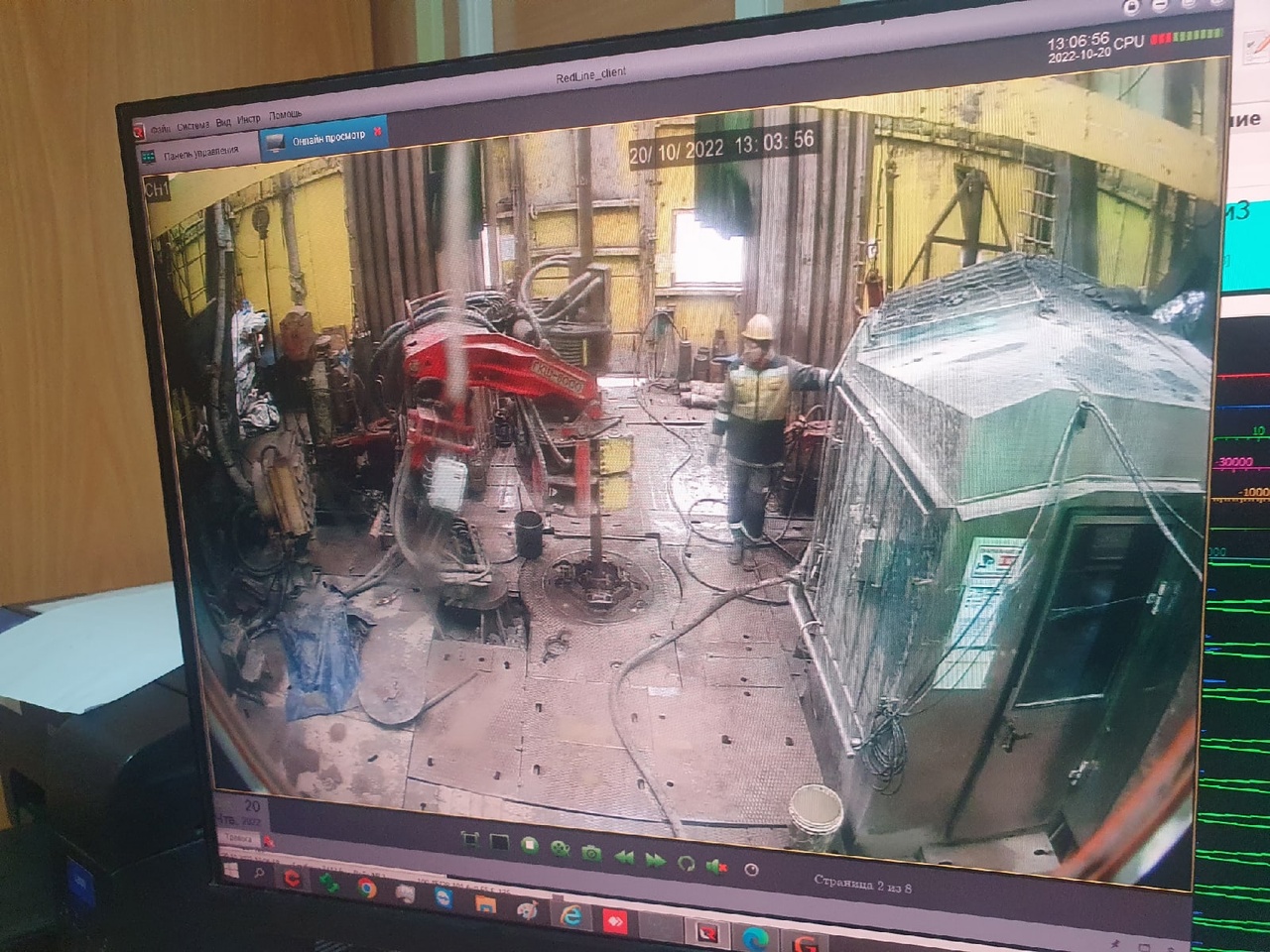This screenshot has width=1270, height=952.
Task: Click the 13:06:56 clock readout
Action: (x=1079, y=40)
